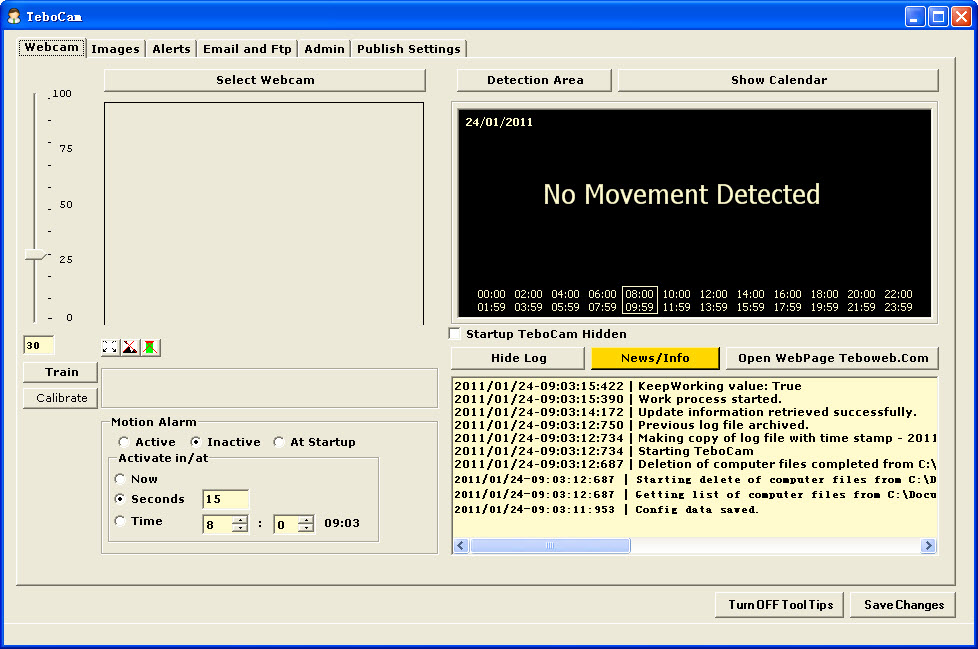The width and height of the screenshot is (978, 649).
Task: Click the TeboCam title bar app icon
Action: pos(14,16)
